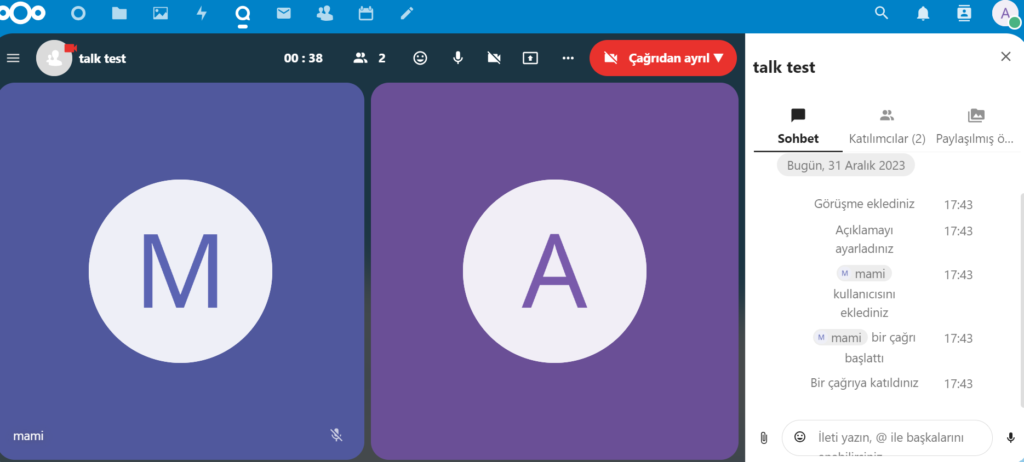Open the Activity lightning icon

click(201, 14)
